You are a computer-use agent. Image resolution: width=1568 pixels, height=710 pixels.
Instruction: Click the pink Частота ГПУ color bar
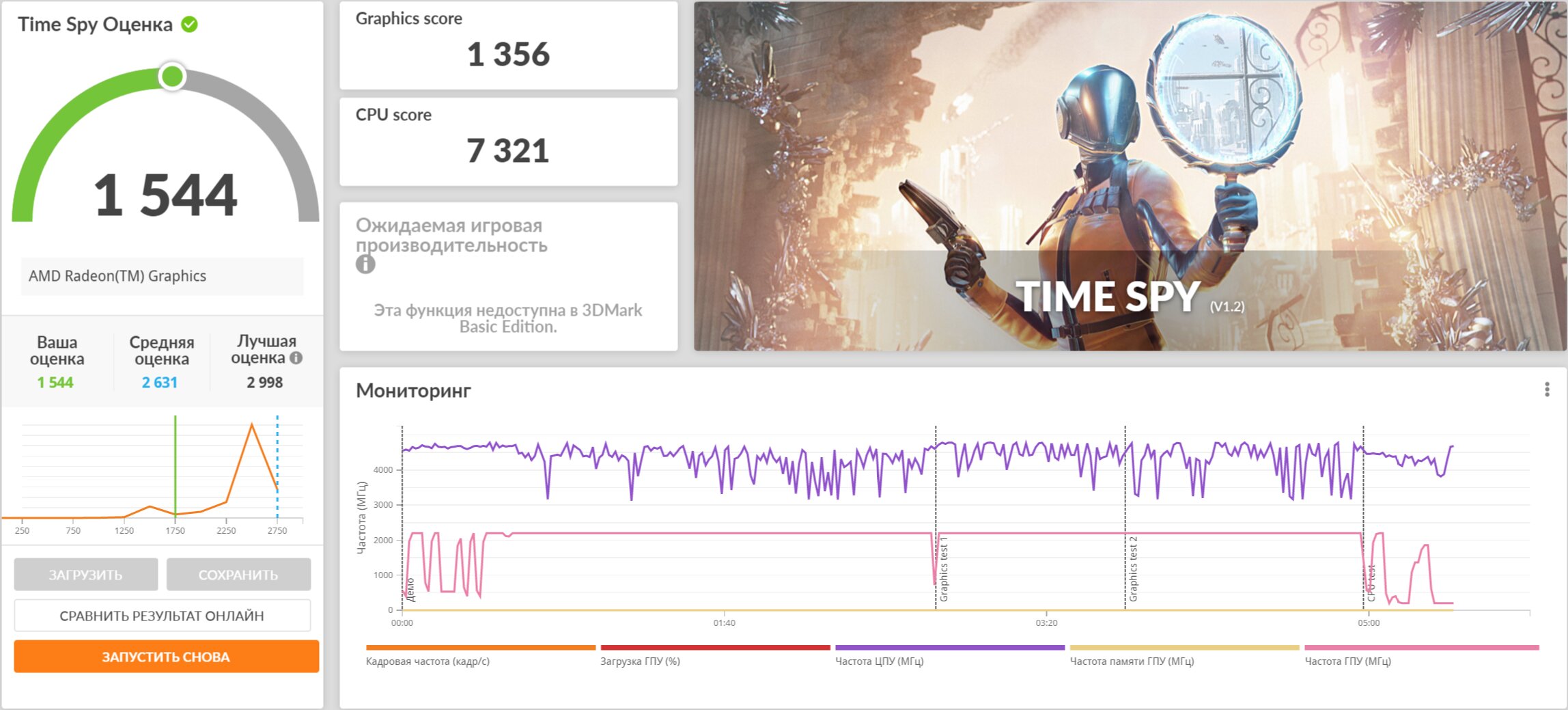[1422, 647]
